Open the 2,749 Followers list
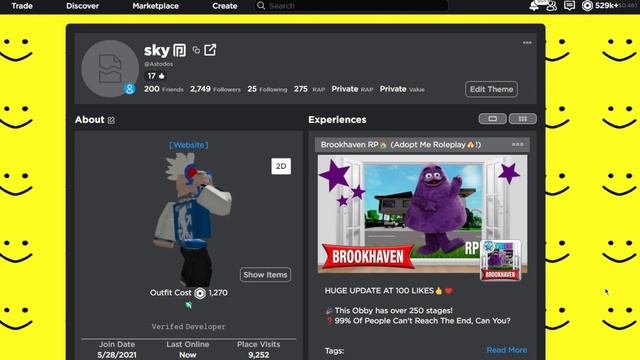Image resolution: width=640 pixels, height=360 pixels. tap(215, 89)
